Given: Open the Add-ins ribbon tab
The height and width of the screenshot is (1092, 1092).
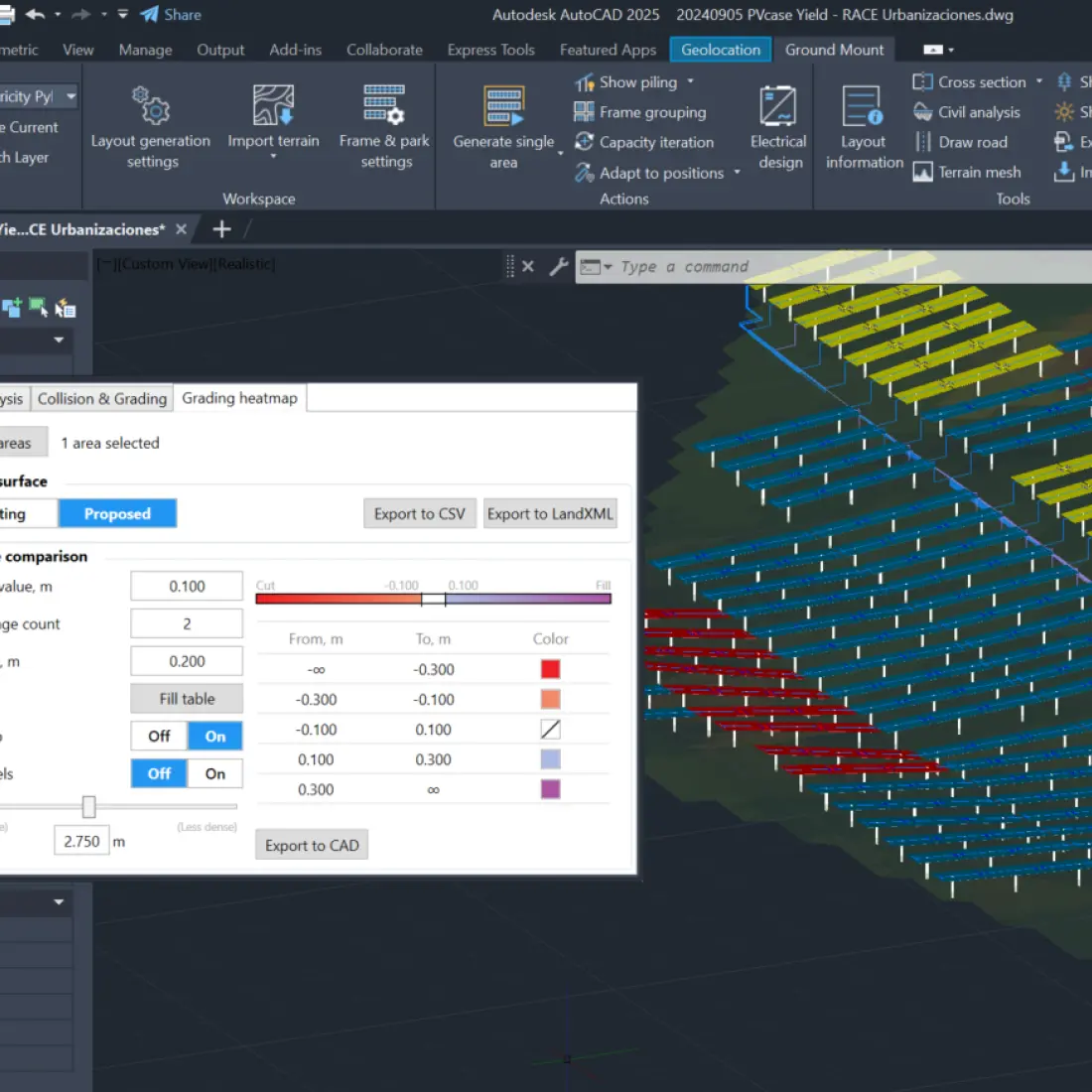Looking at the screenshot, I should 295,50.
